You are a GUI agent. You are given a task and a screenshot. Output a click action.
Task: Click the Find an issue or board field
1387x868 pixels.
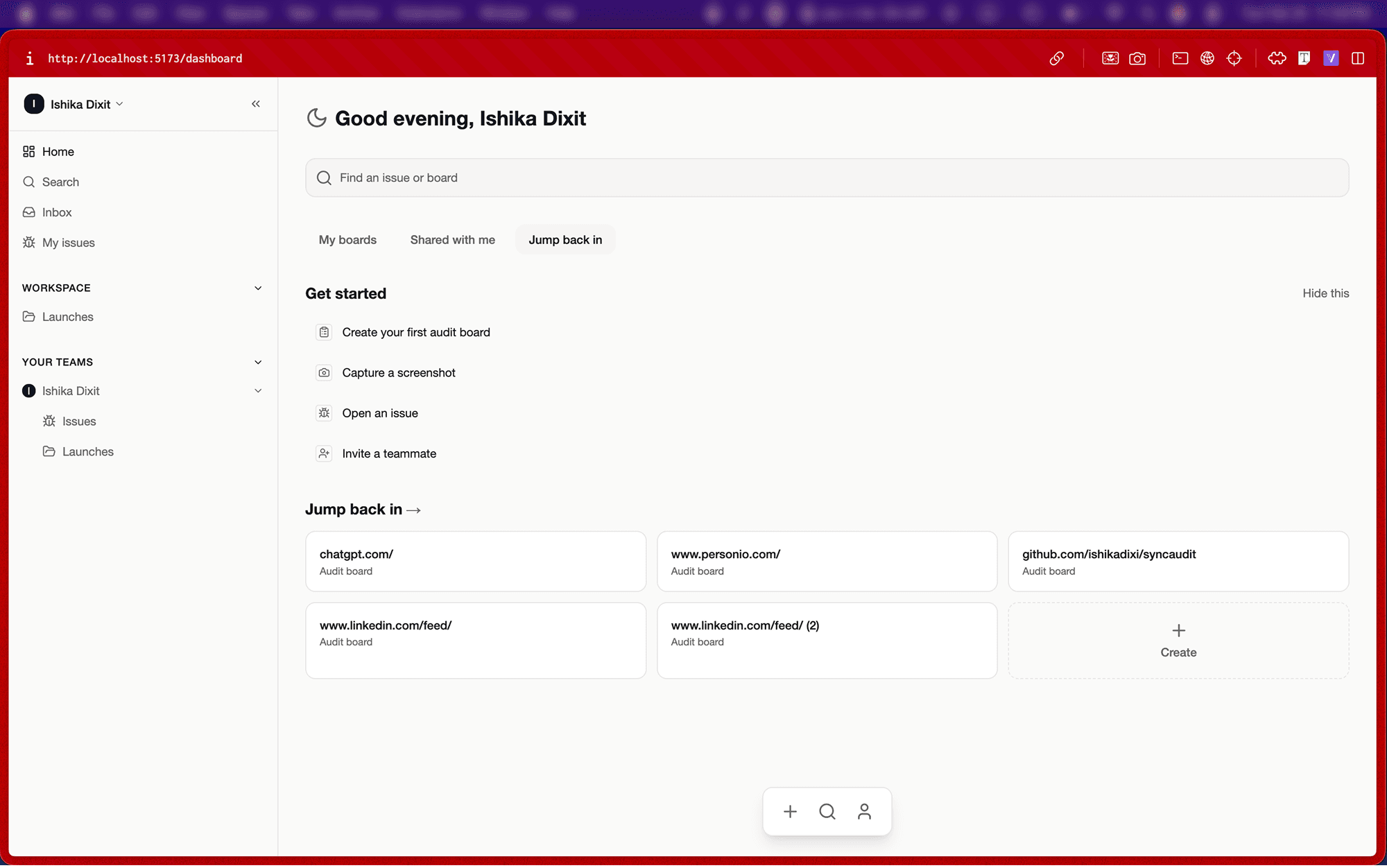[x=827, y=178]
